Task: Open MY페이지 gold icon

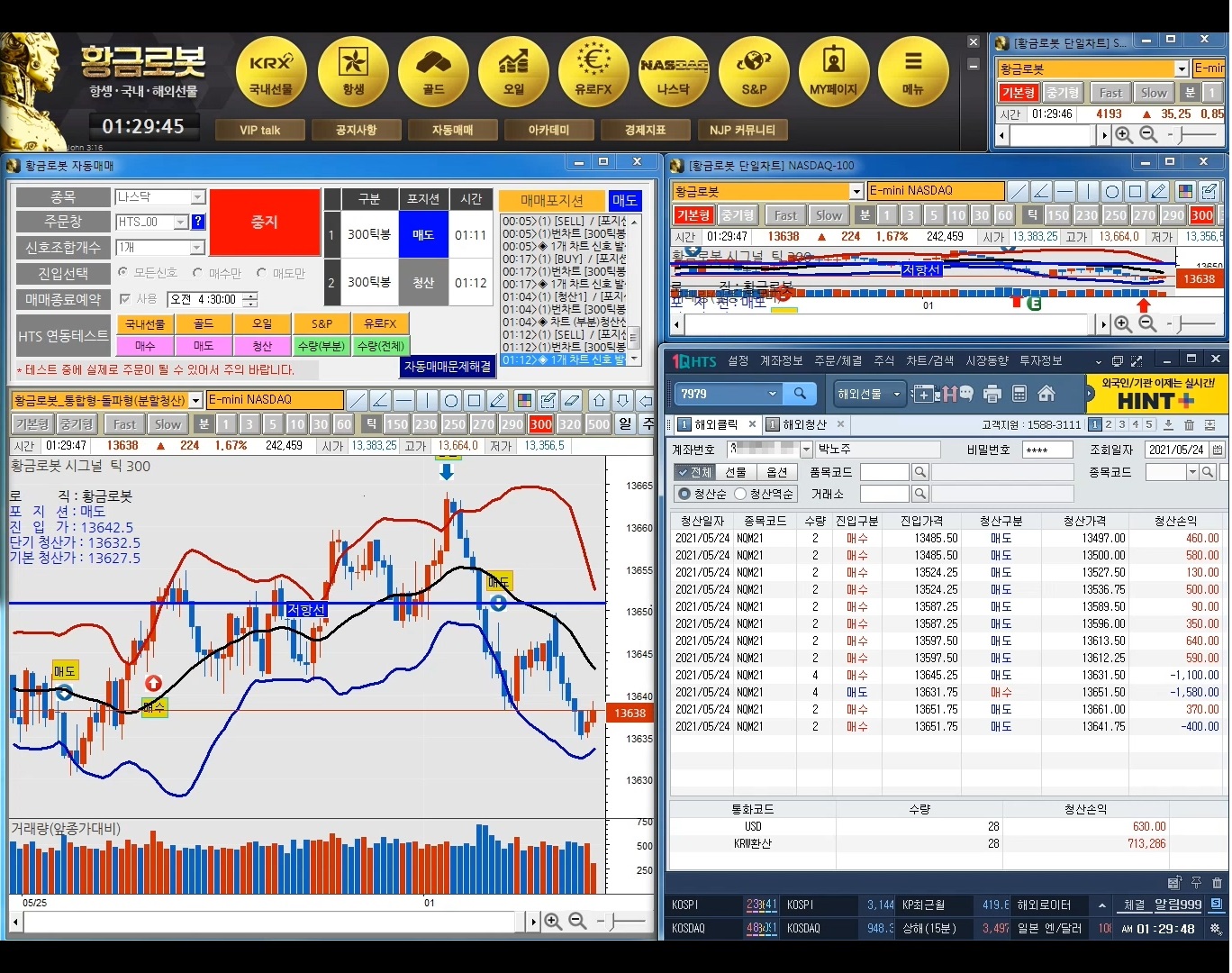Action: (x=834, y=73)
